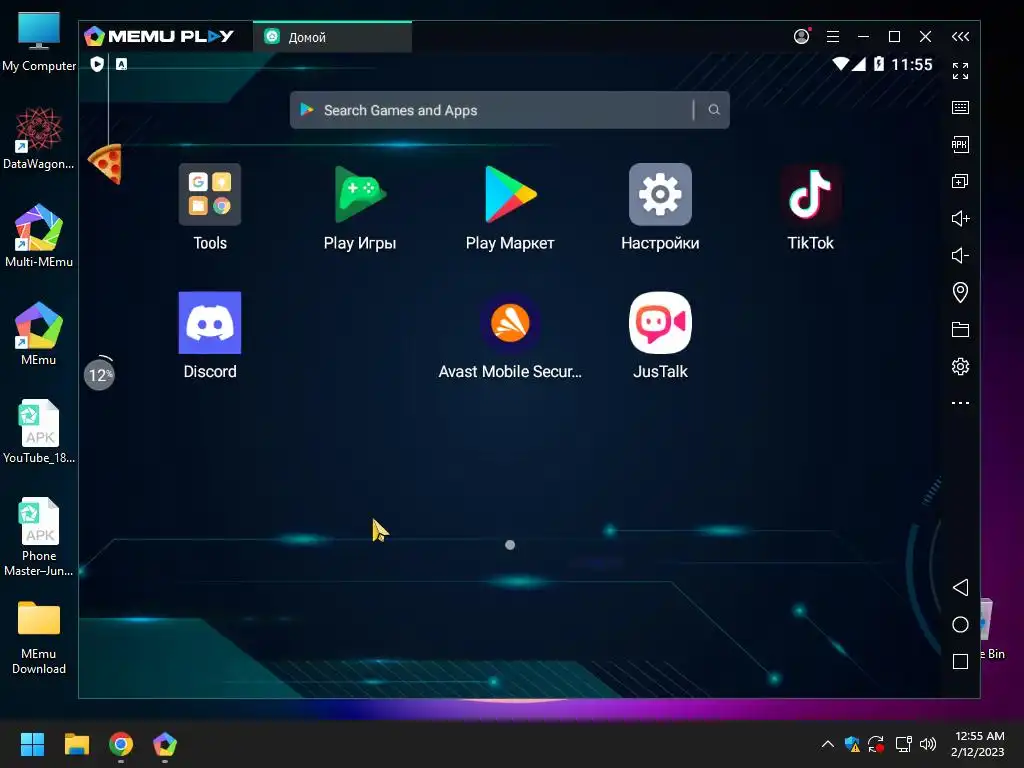Decrease volume with sidebar speaker minus
The height and width of the screenshot is (768, 1024).
click(x=960, y=255)
